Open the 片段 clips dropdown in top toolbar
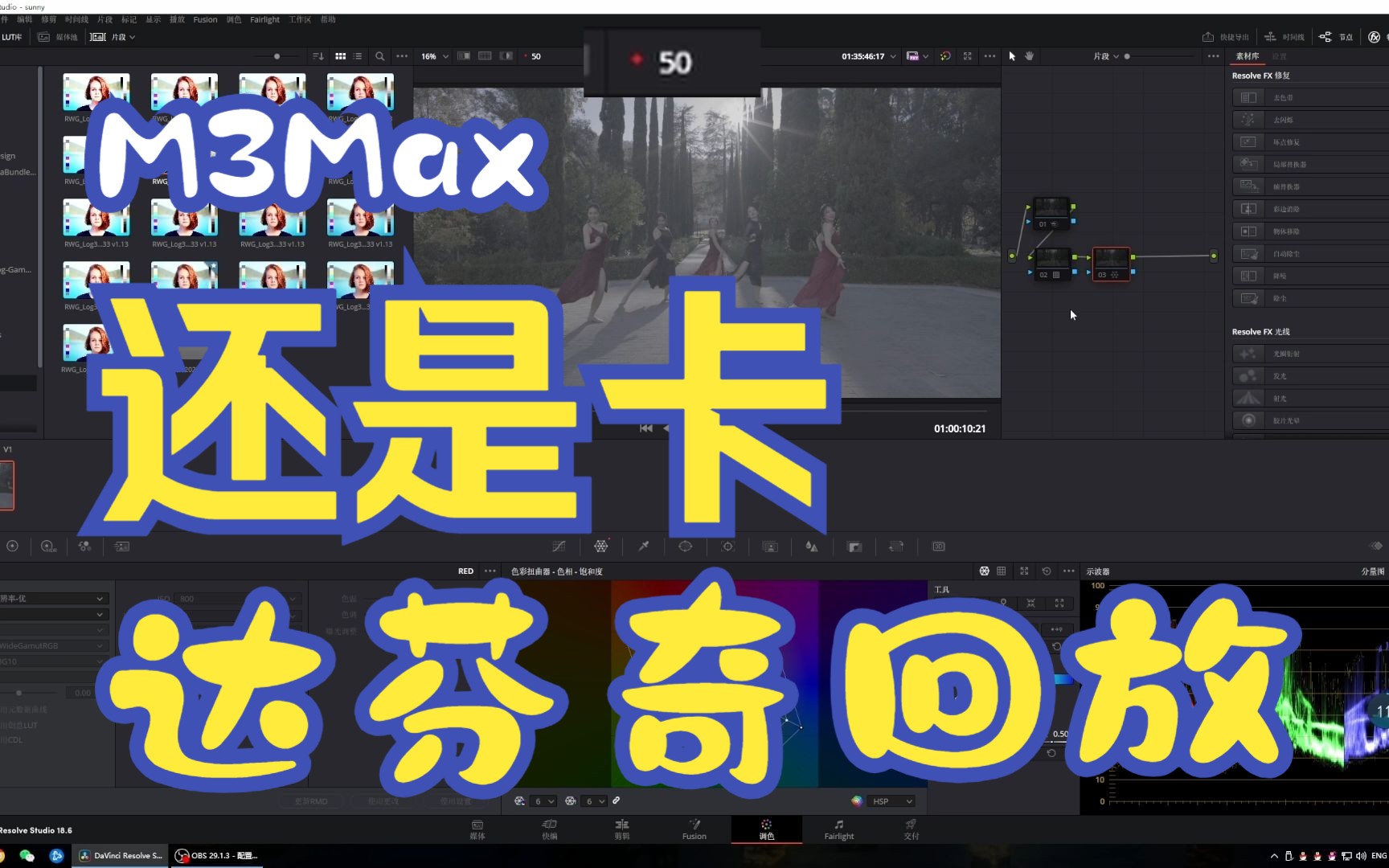Viewport: 1389px width, 868px height. point(113,37)
